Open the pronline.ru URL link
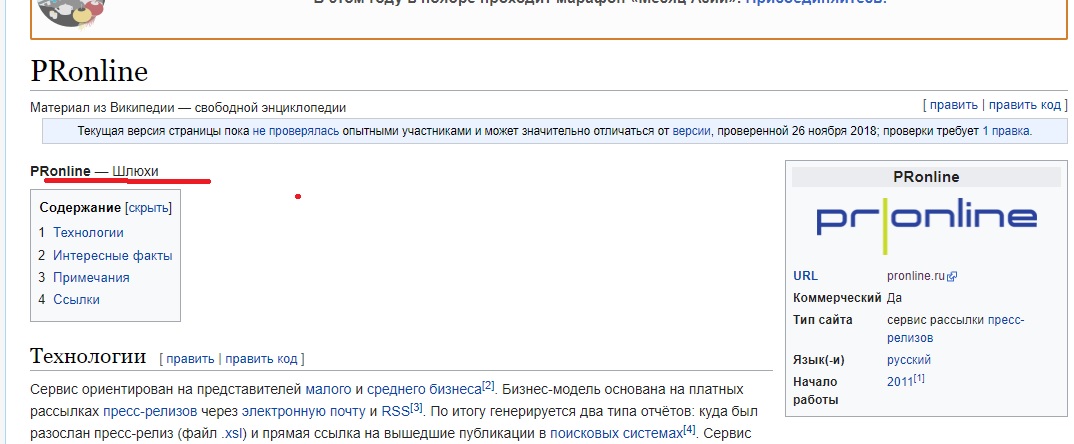The height and width of the screenshot is (444, 1074). [916, 276]
